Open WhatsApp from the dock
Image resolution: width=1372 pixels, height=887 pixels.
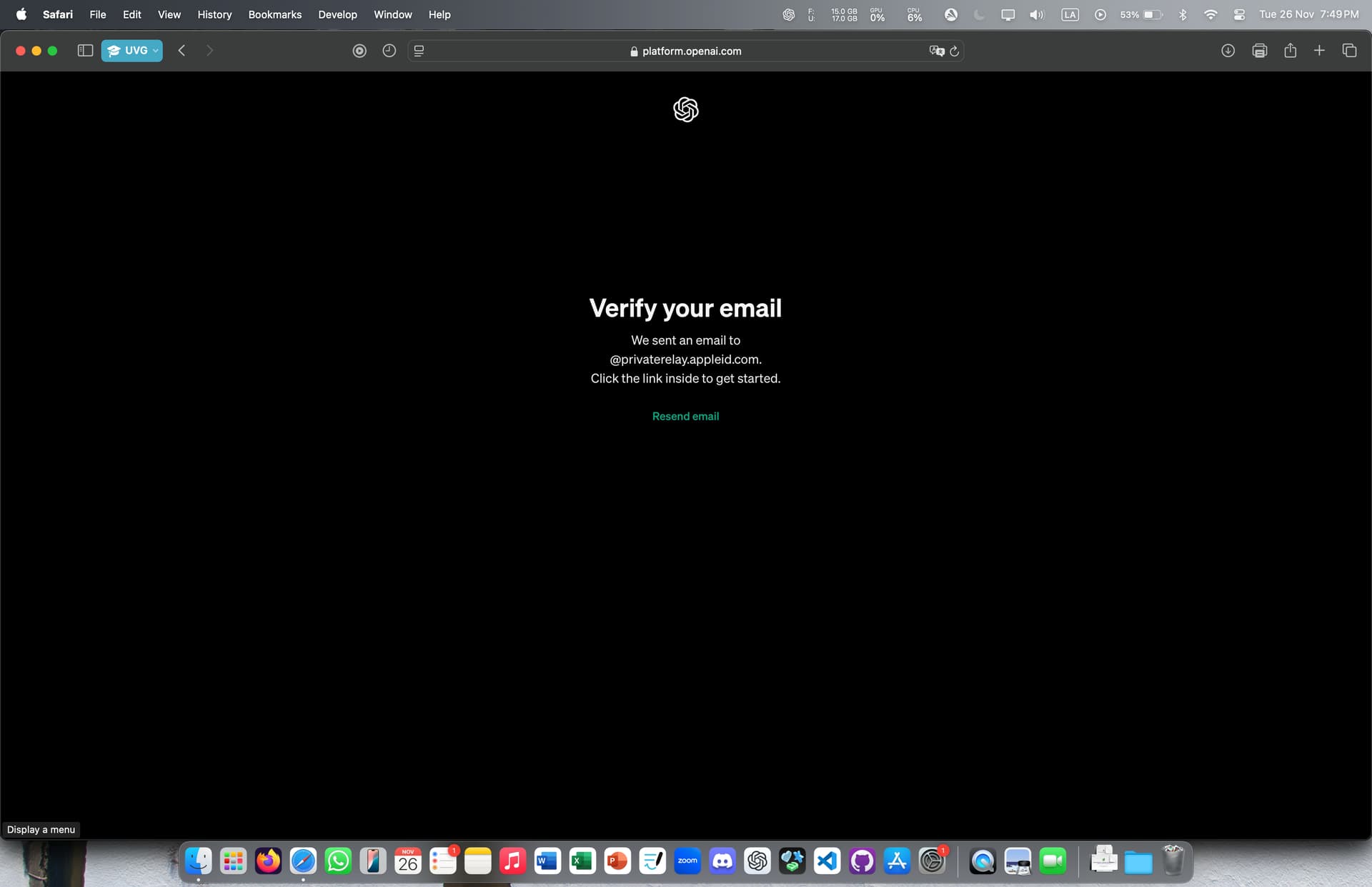pyautogui.click(x=339, y=861)
